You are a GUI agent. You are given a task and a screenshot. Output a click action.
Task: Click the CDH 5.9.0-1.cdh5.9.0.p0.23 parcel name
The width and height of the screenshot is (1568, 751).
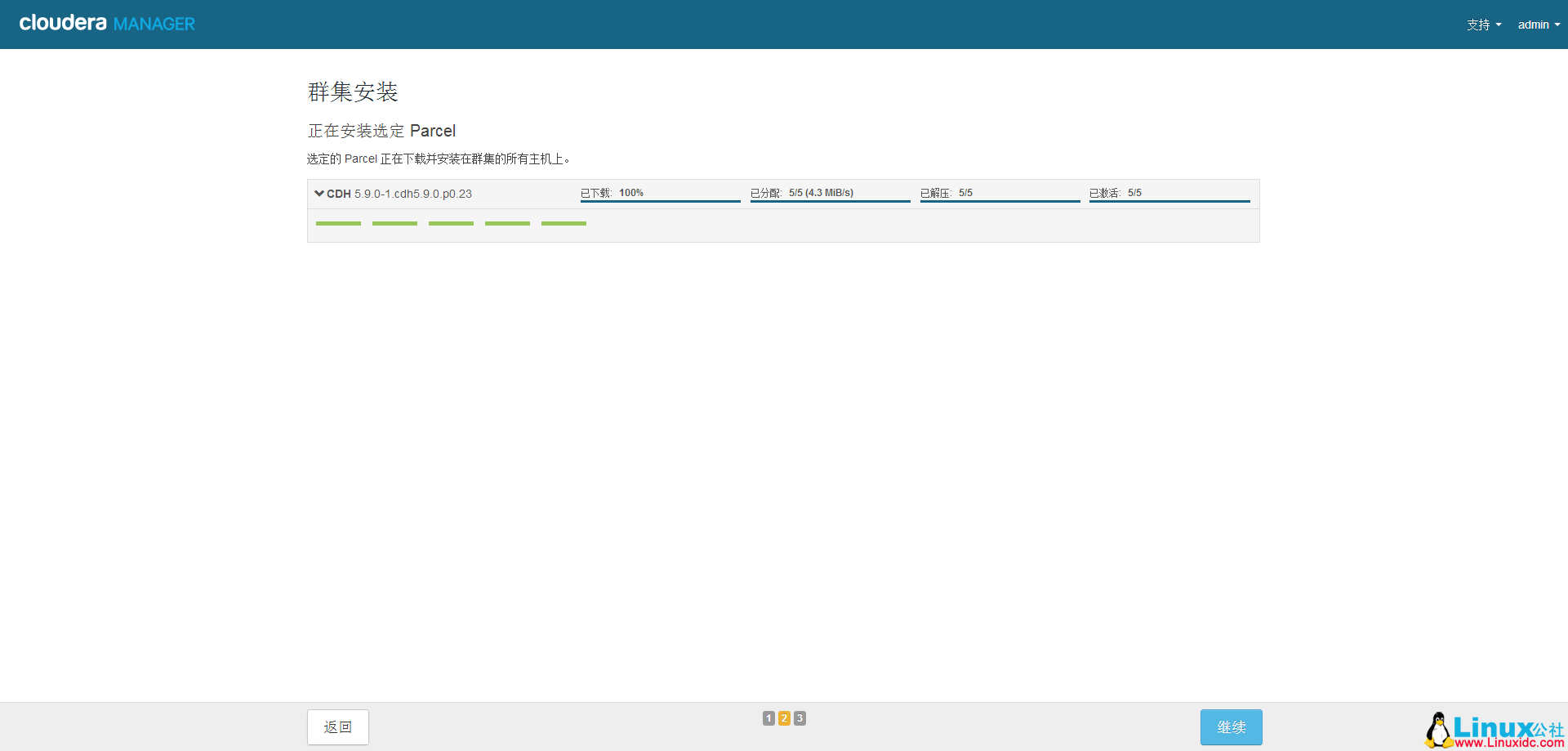399,194
